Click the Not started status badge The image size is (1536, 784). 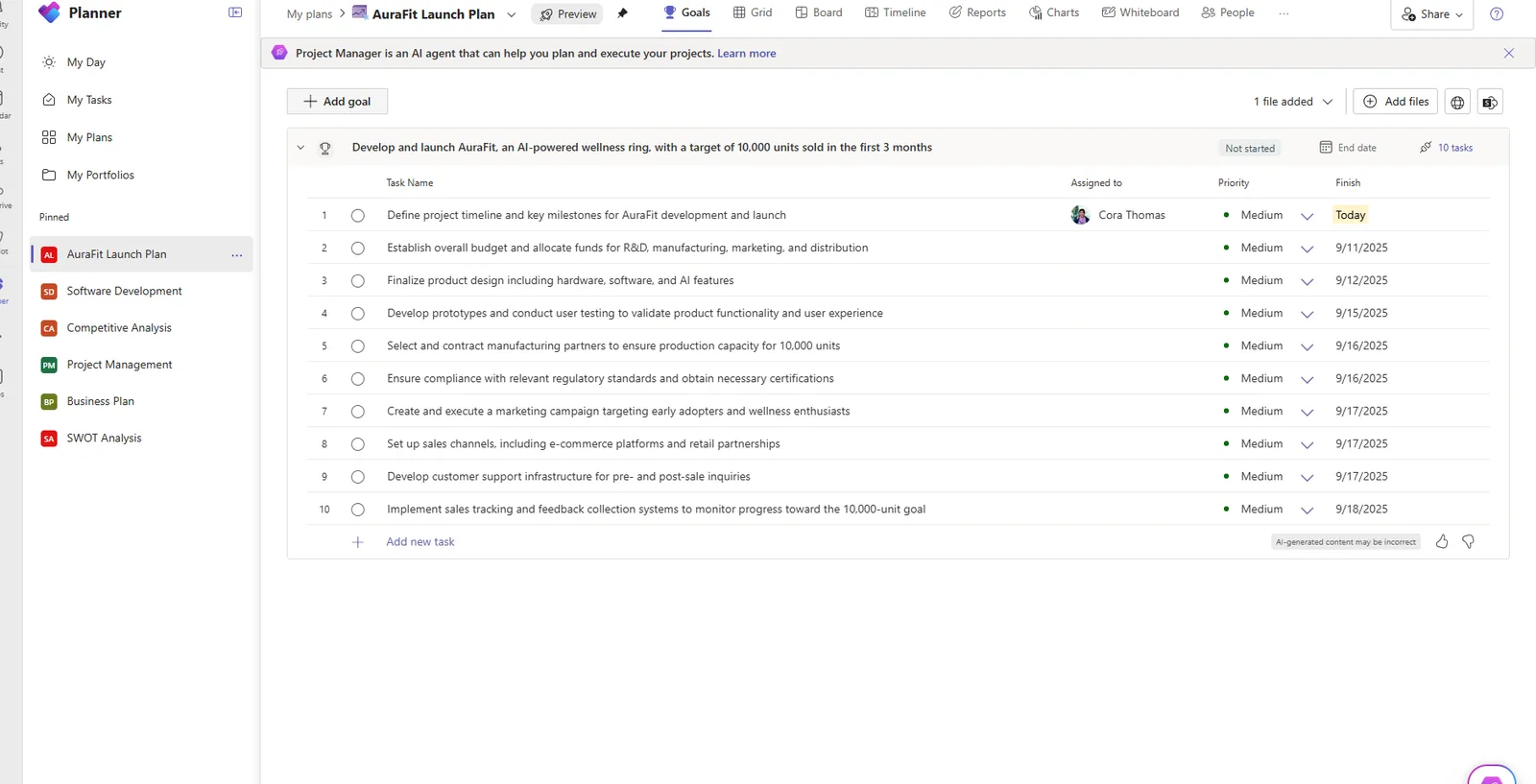(x=1250, y=148)
